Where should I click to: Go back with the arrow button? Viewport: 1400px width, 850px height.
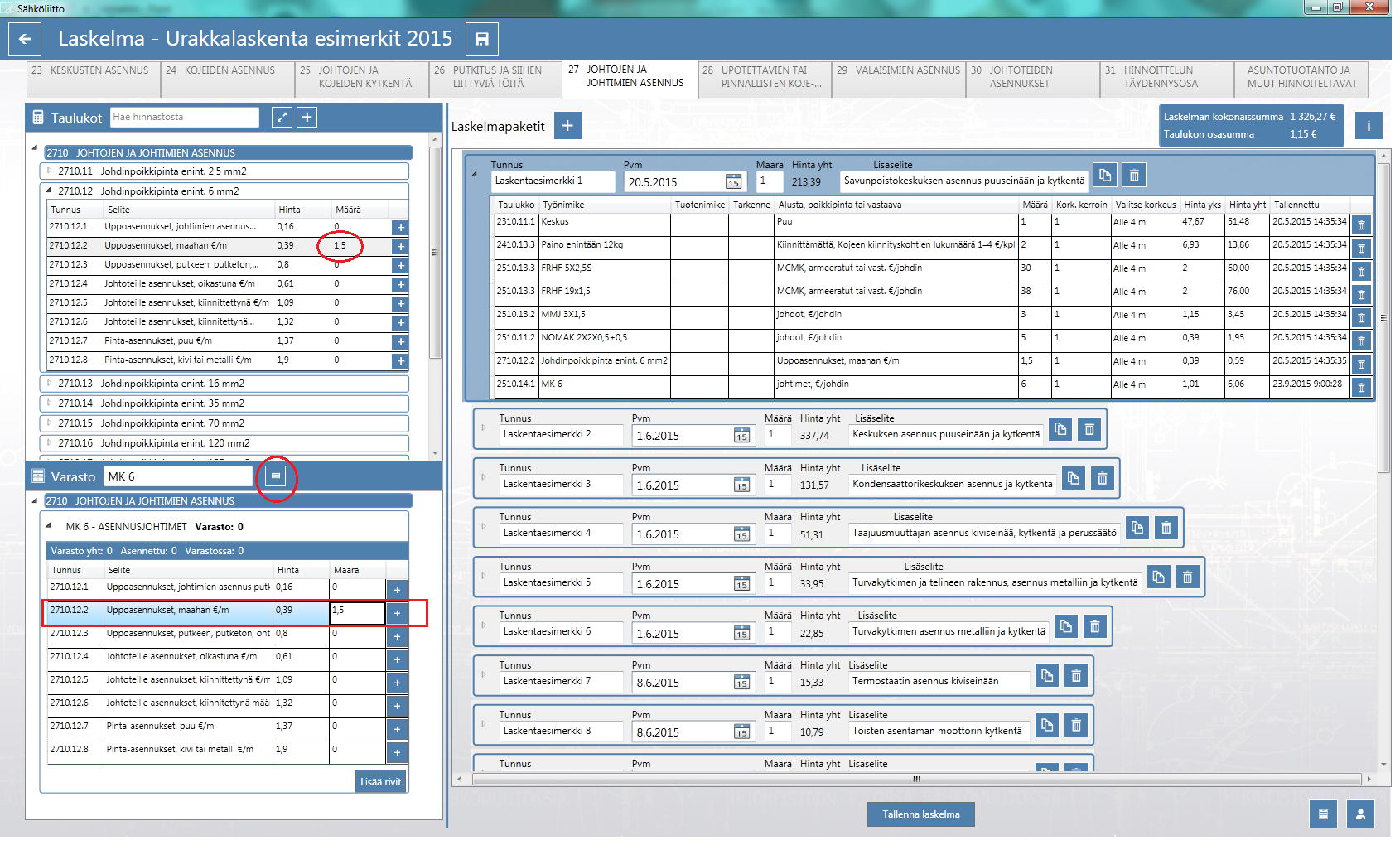25,39
